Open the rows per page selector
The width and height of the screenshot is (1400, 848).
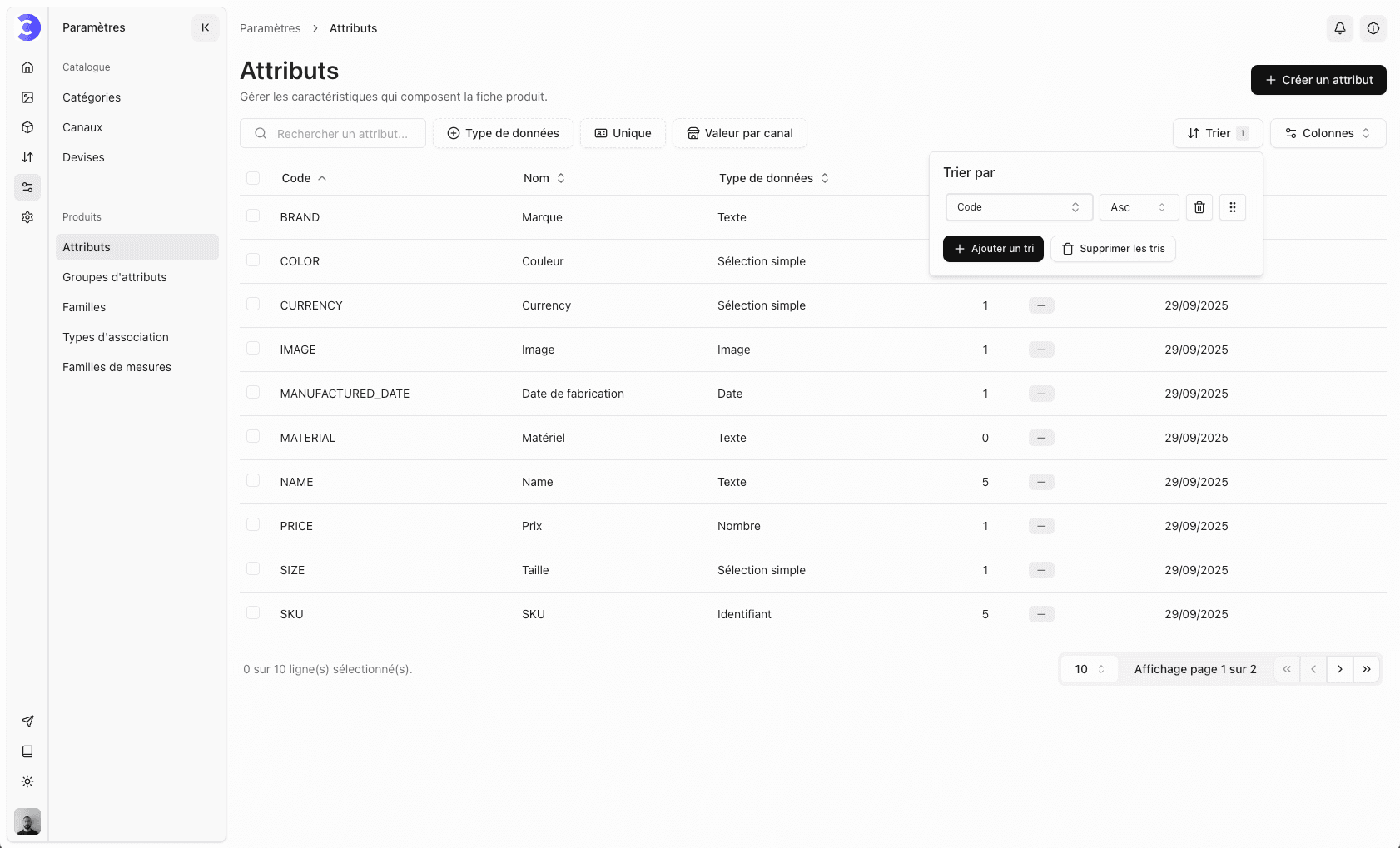(x=1089, y=669)
